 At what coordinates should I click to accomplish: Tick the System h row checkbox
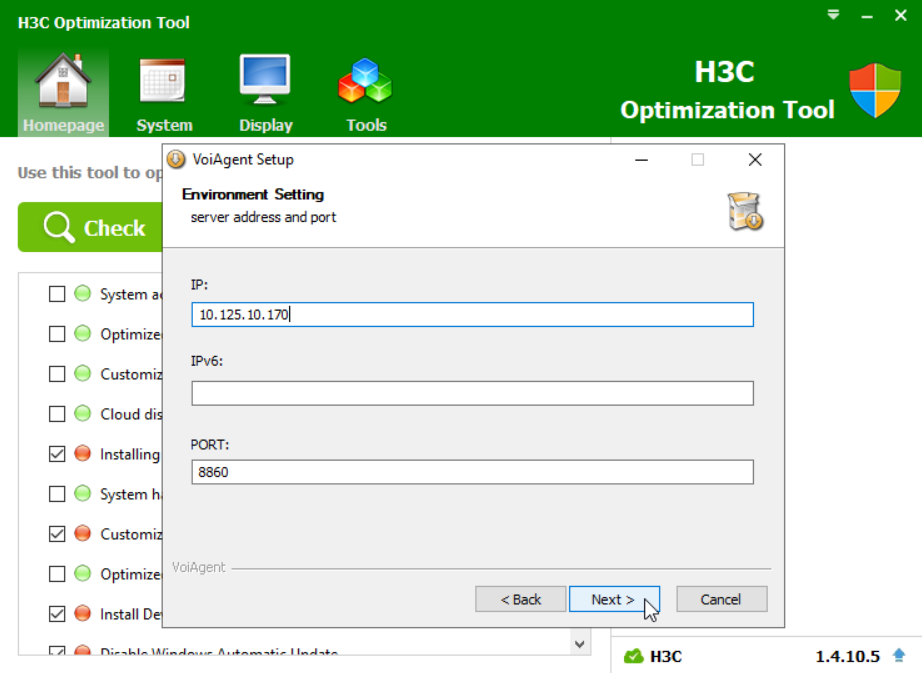57,494
